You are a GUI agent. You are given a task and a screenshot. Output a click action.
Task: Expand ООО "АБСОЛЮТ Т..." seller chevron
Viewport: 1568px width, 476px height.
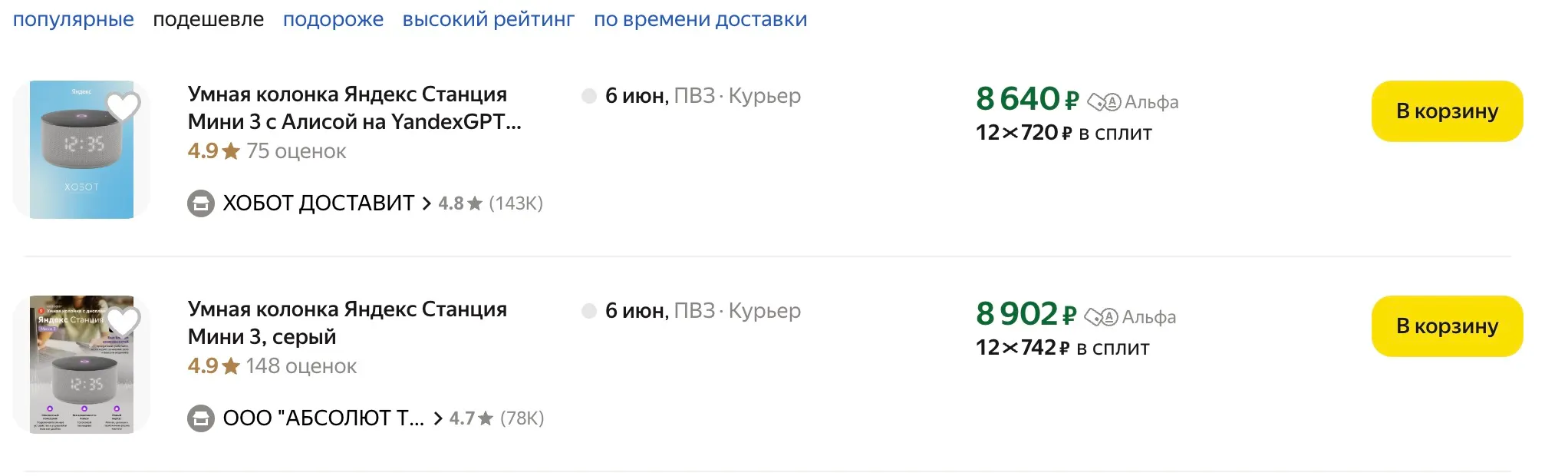(438, 418)
